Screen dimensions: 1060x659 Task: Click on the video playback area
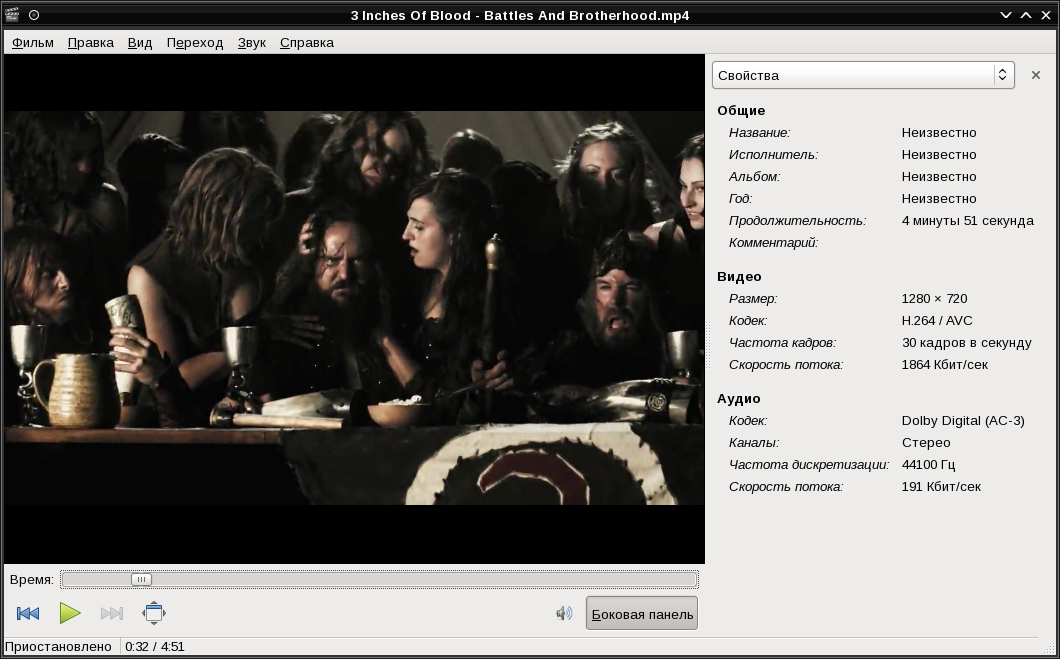click(x=354, y=308)
